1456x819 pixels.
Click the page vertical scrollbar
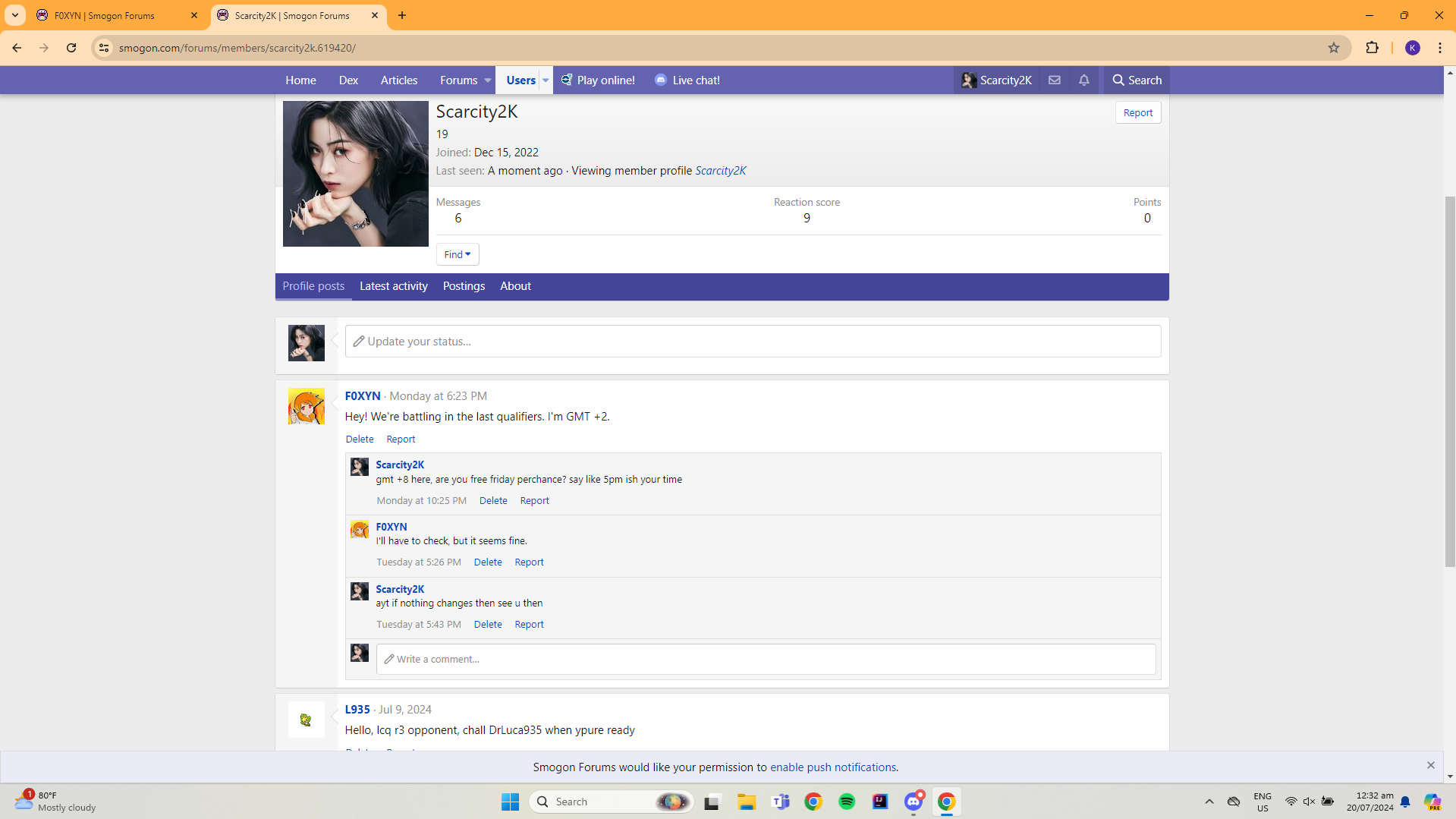click(1449, 381)
